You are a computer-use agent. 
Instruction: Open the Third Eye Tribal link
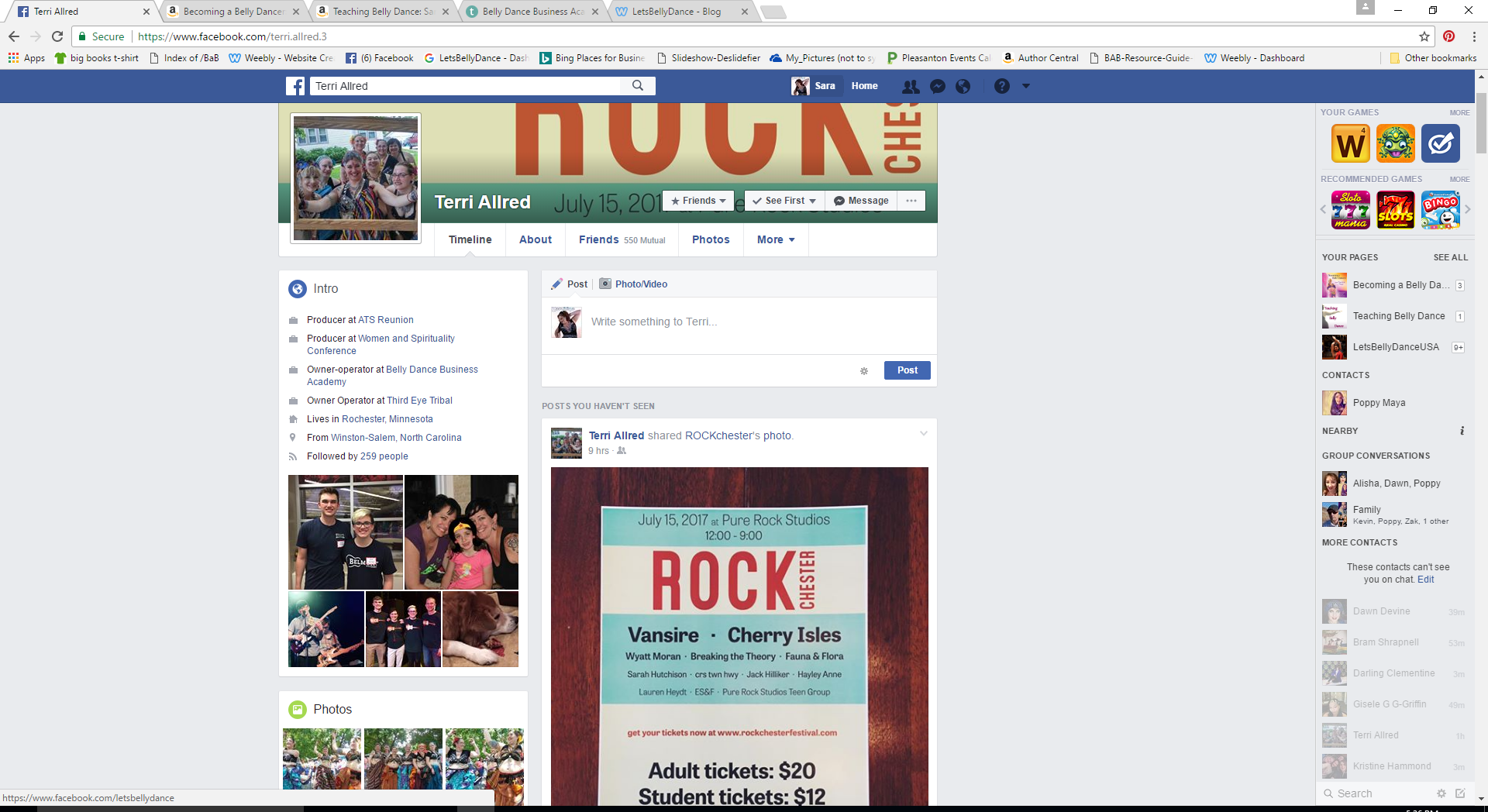(x=419, y=401)
